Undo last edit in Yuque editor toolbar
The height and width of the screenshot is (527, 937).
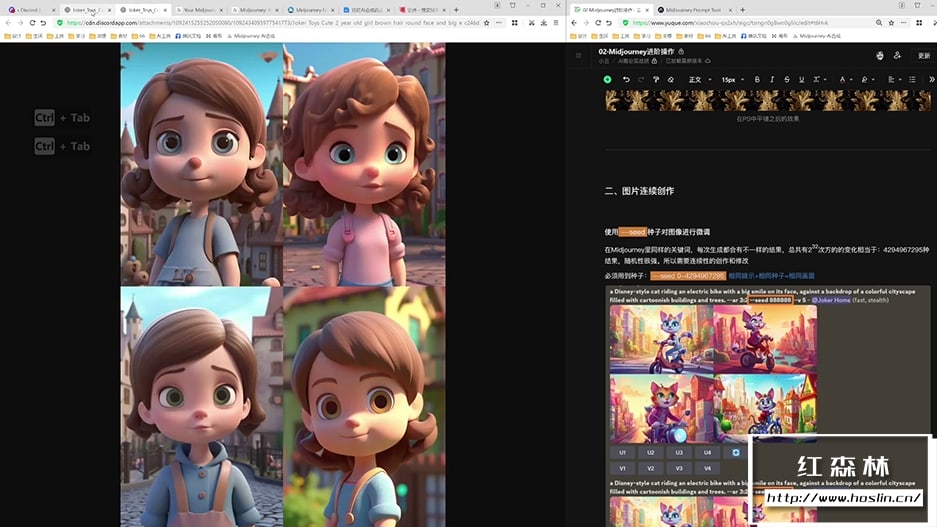tap(626, 79)
